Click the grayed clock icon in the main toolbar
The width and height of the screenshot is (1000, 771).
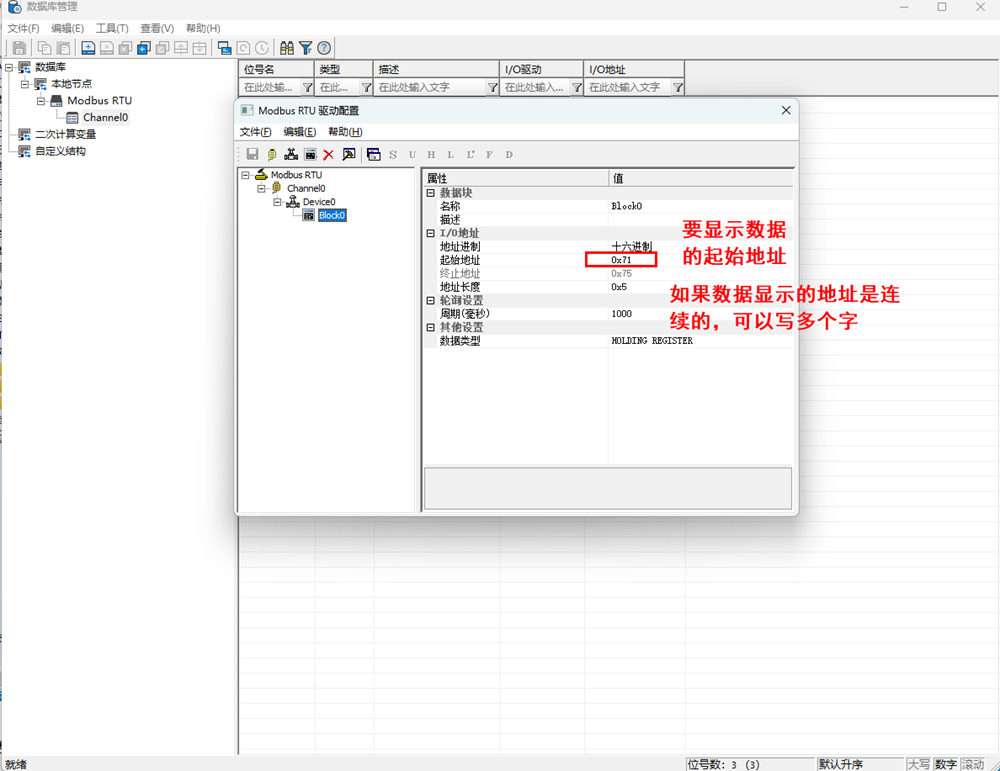pos(261,48)
